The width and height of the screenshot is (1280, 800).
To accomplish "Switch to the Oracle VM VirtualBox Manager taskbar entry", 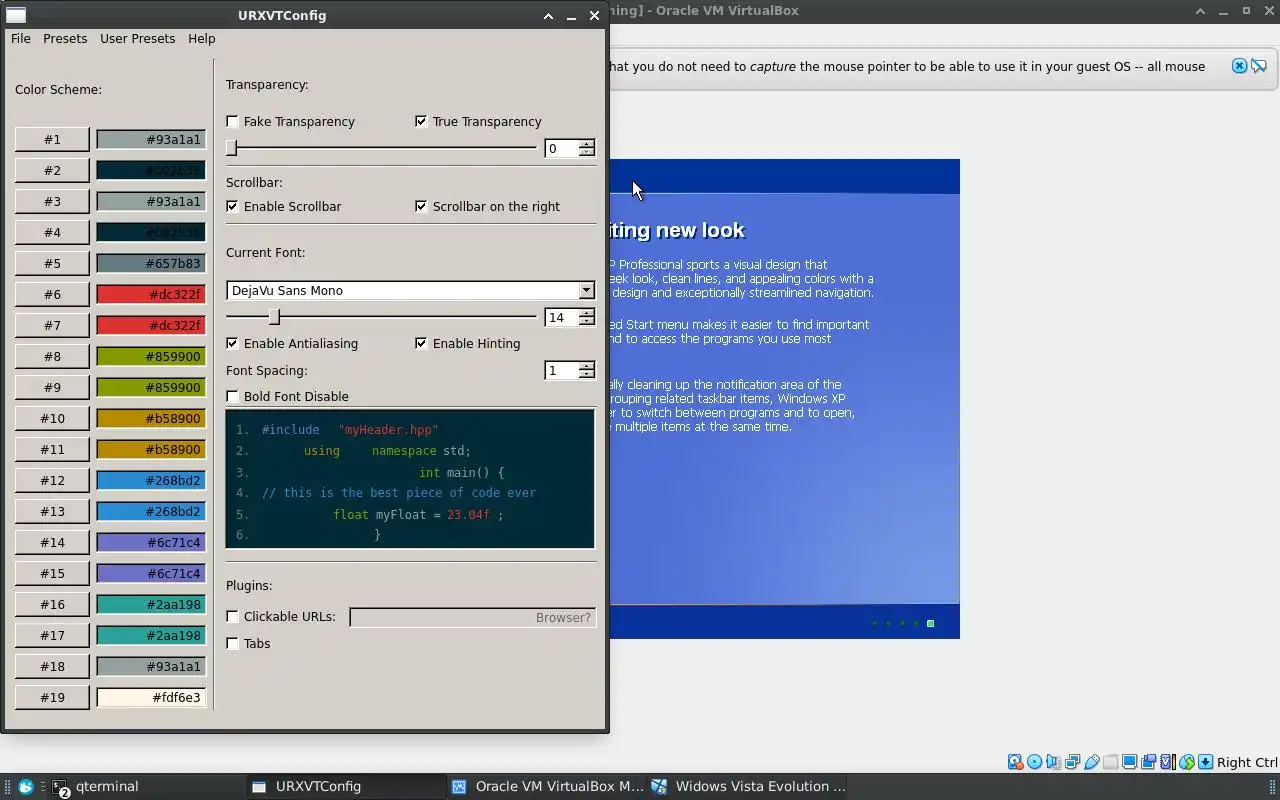I will (548, 787).
